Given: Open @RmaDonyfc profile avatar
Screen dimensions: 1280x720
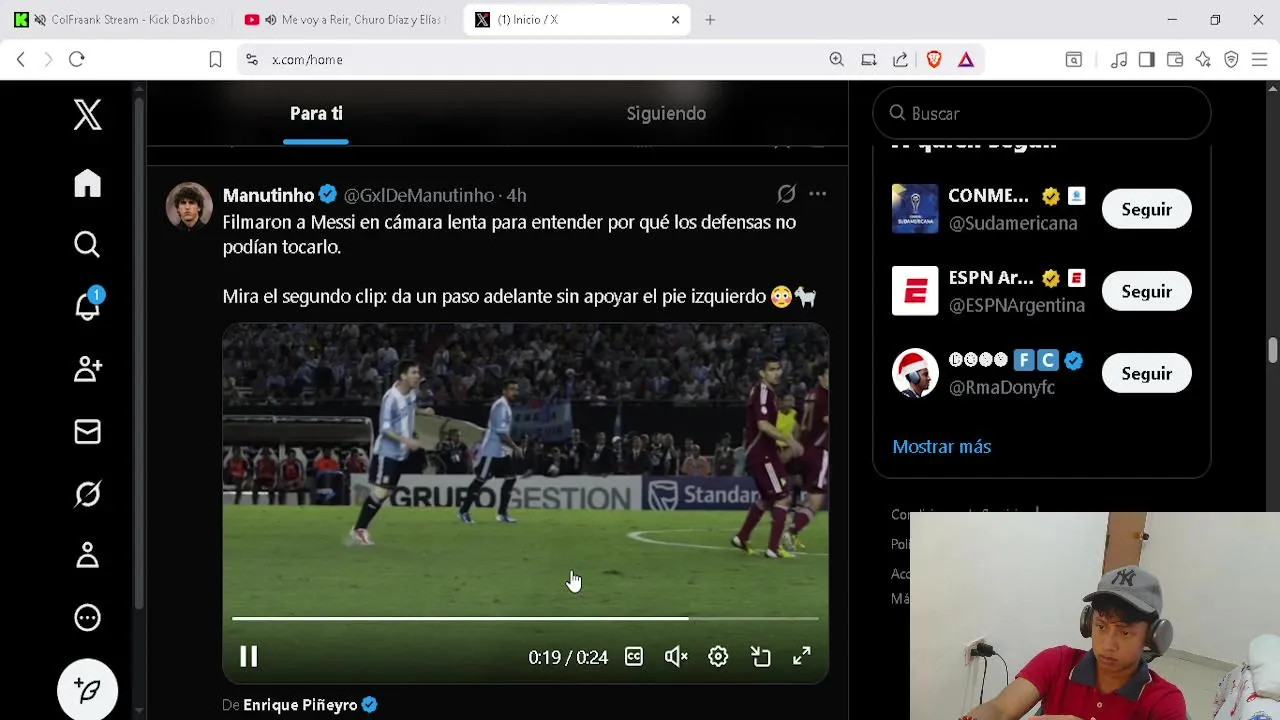Looking at the screenshot, I should click(915, 373).
